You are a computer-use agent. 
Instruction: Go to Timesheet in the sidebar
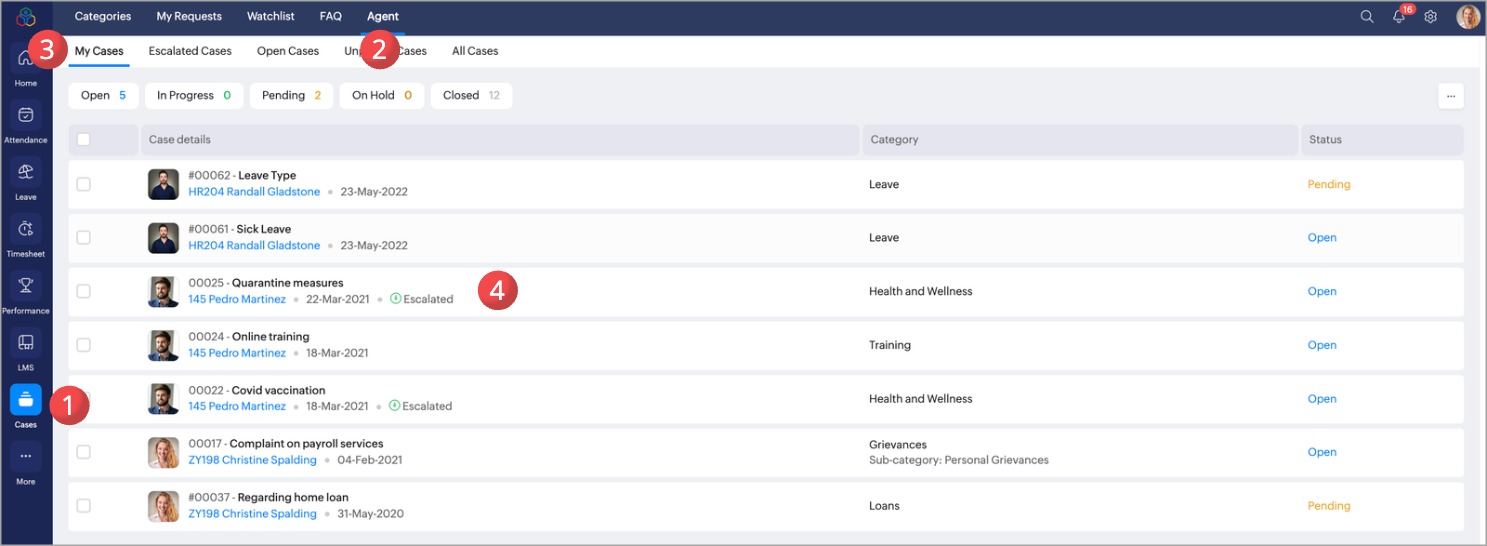26,230
